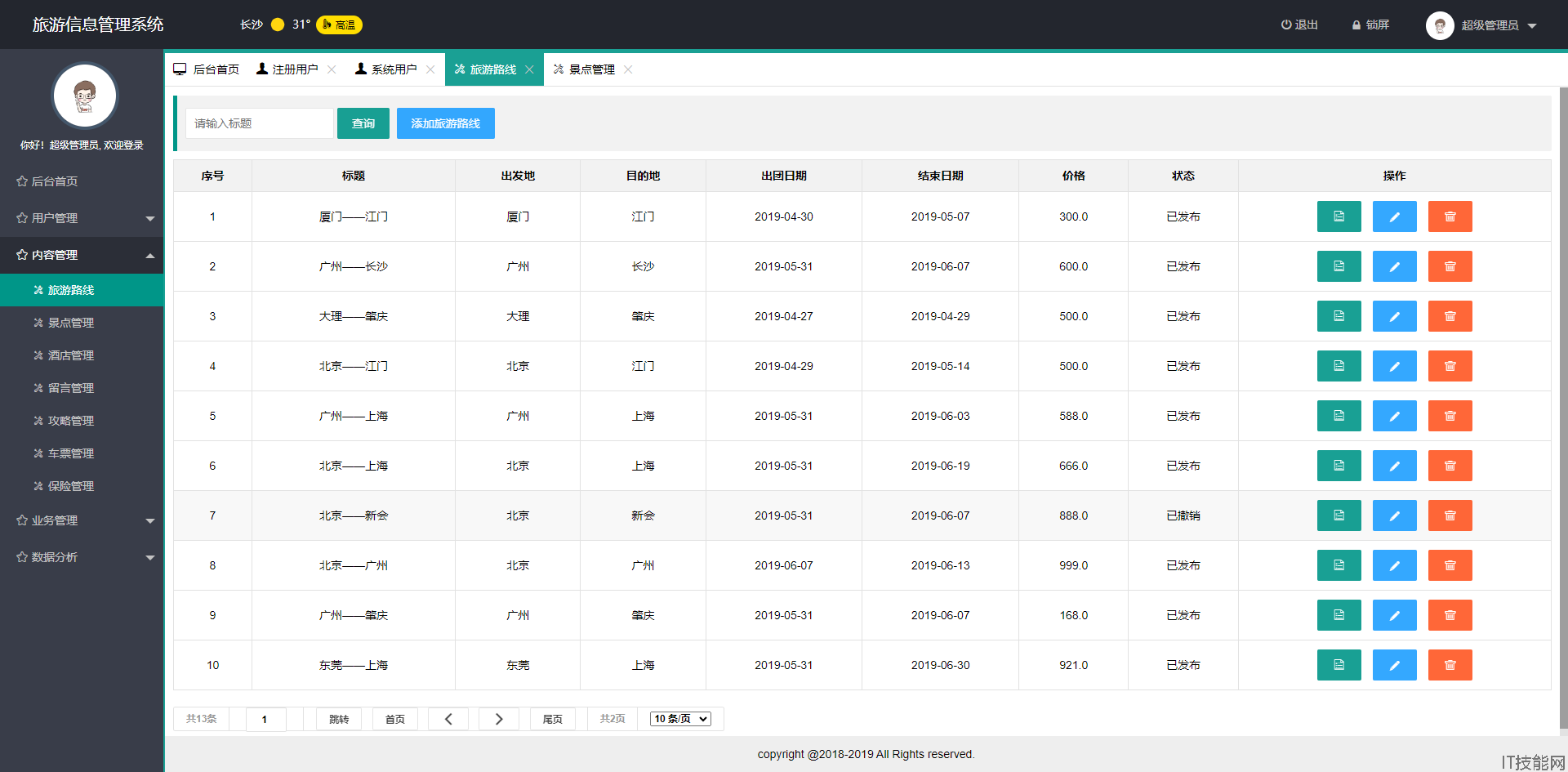Viewport: 1568px width, 772px height.
Task: Close the 系统用户 tab
Action: (x=430, y=69)
